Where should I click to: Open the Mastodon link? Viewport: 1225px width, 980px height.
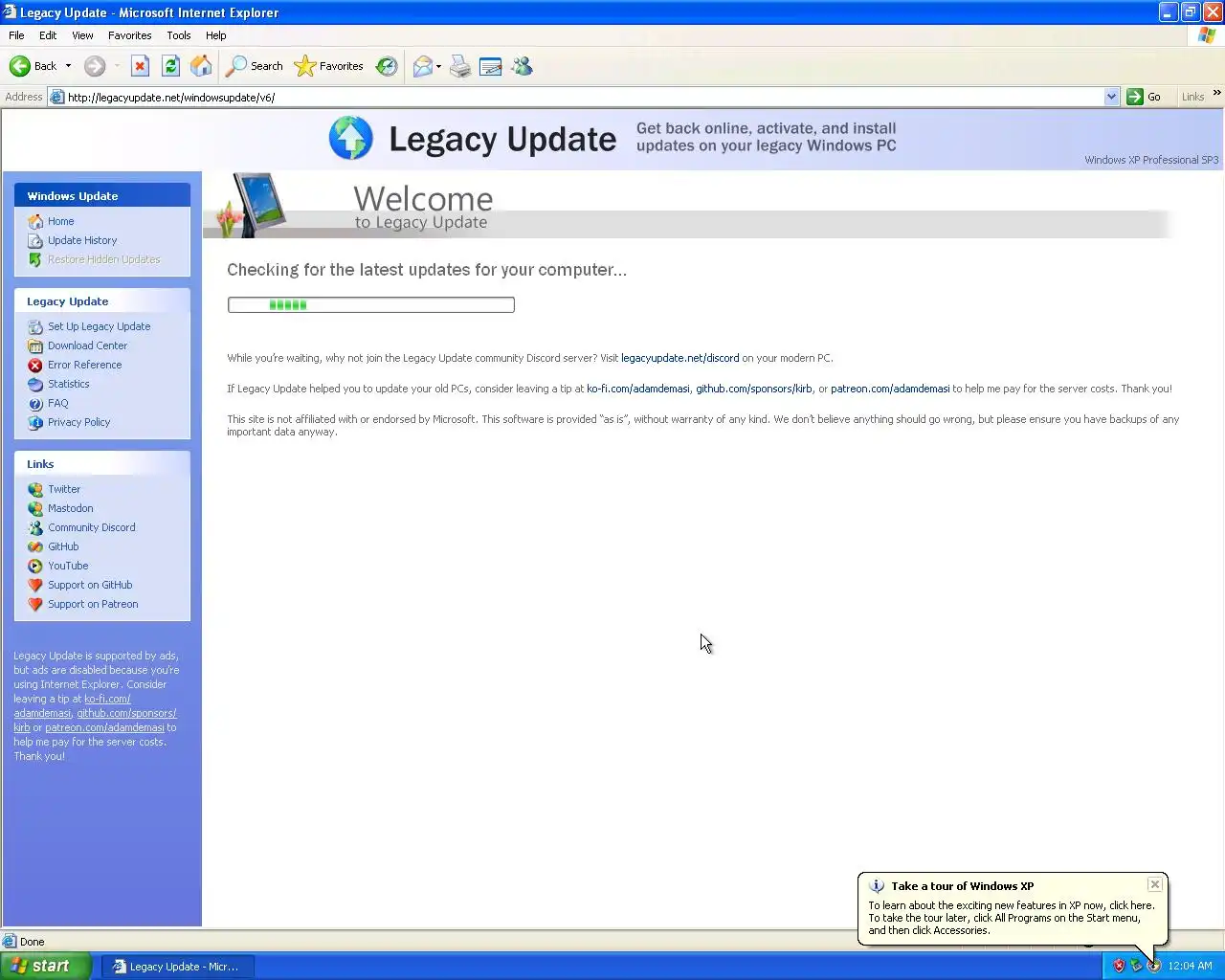click(x=71, y=508)
